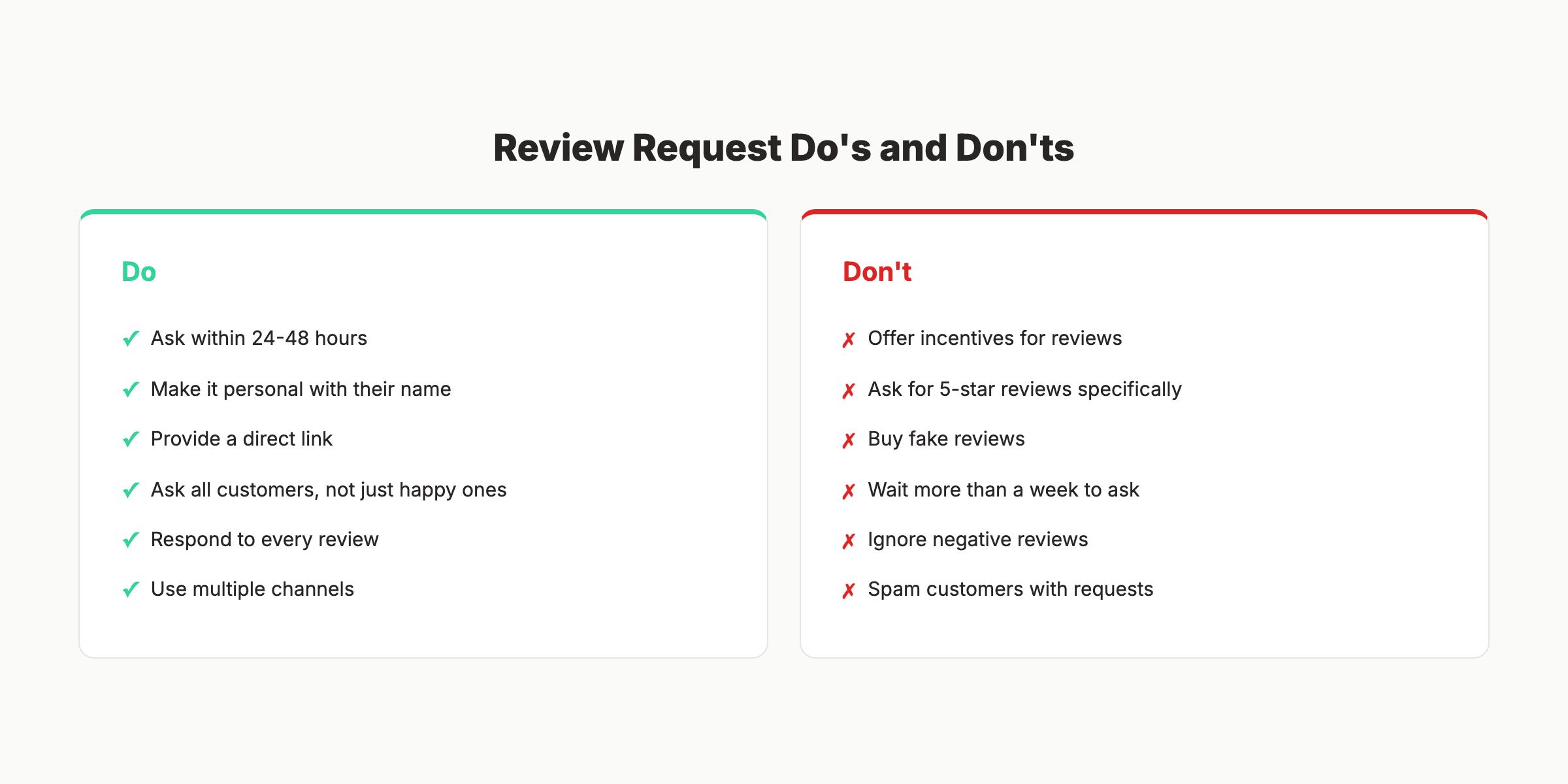
Task: Click the red accent bar atop the Don't card
Action: pos(1145,212)
